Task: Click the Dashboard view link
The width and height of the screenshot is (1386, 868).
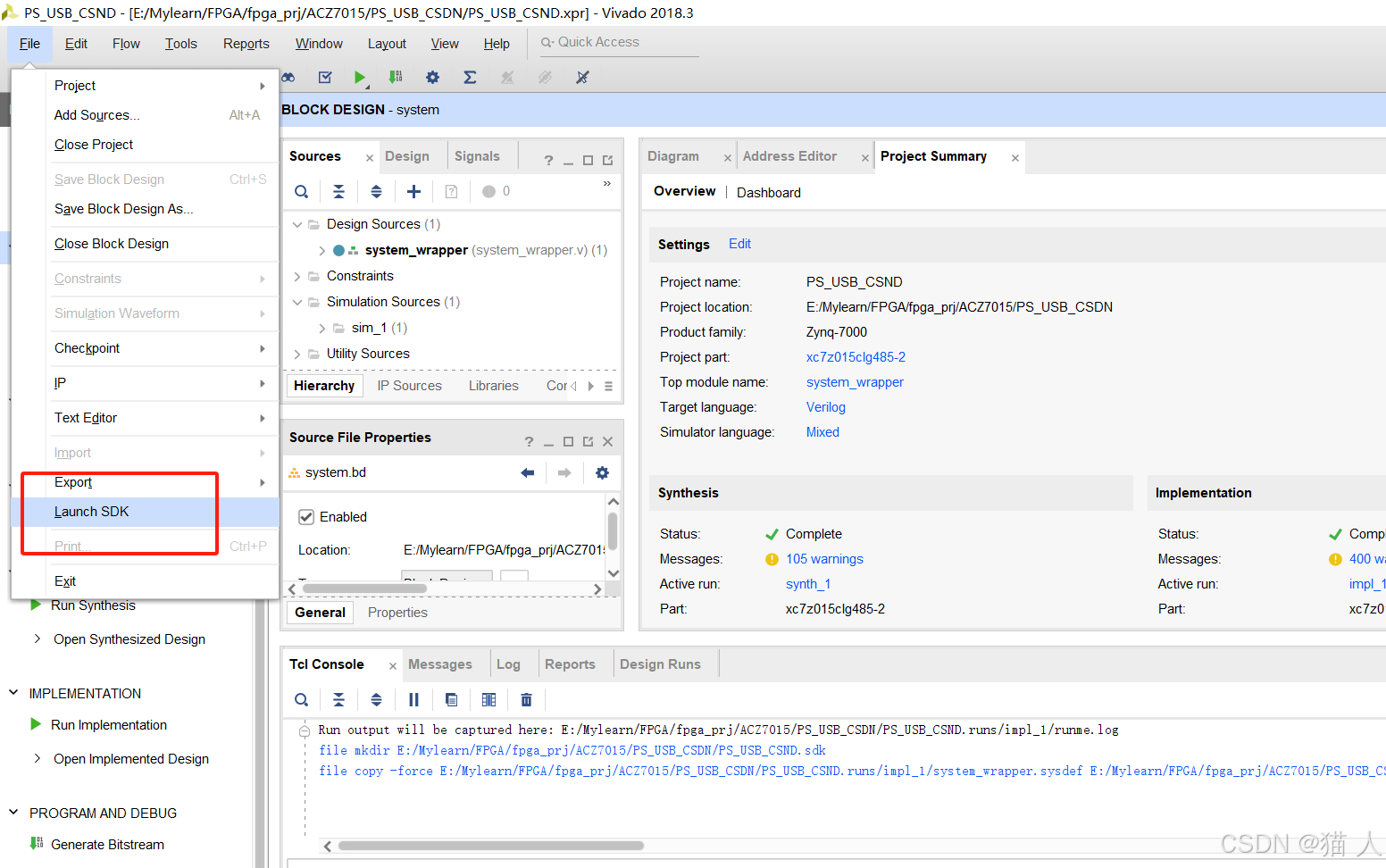Action: pos(768,193)
